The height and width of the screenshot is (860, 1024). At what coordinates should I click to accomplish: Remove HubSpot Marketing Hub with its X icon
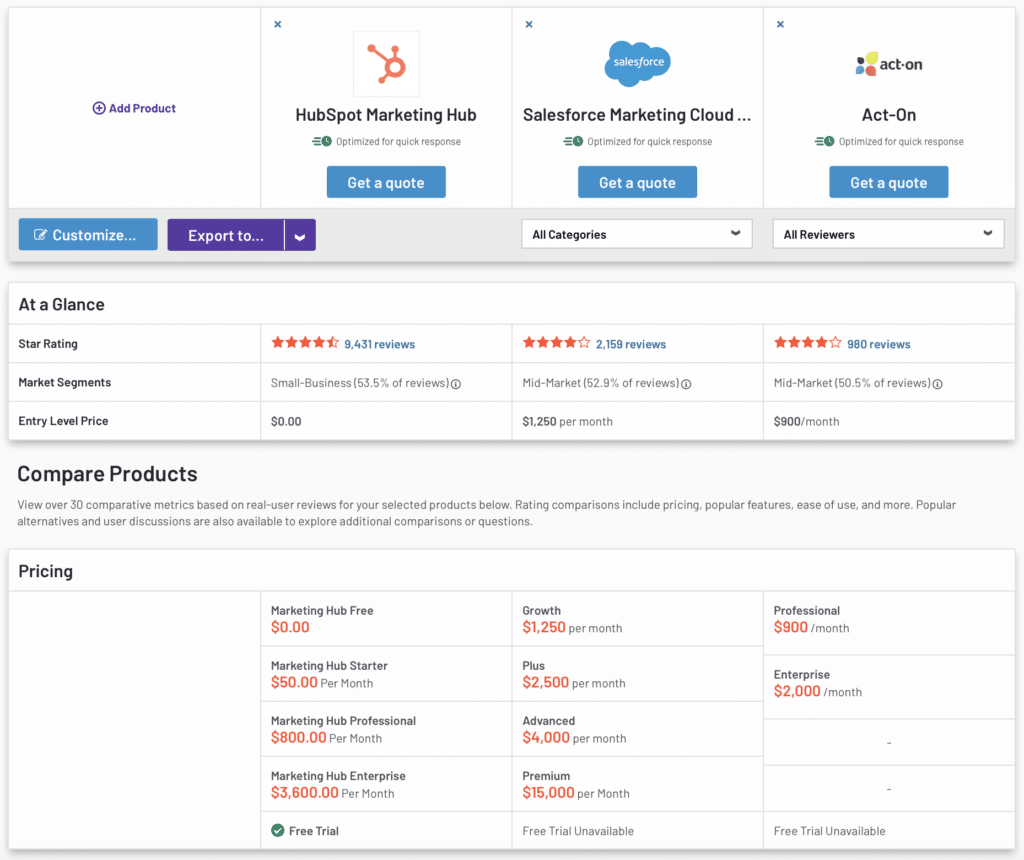tap(278, 24)
